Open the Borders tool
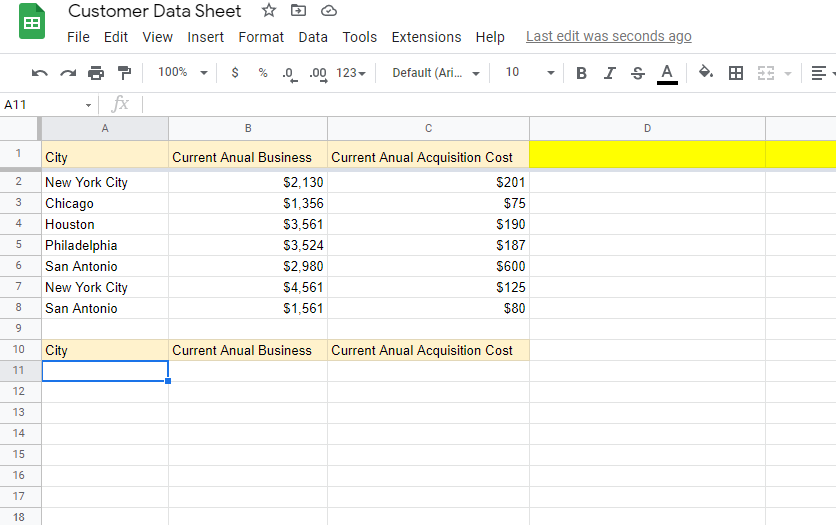The width and height of the screenshot is (836, 525). click(736, 73)
